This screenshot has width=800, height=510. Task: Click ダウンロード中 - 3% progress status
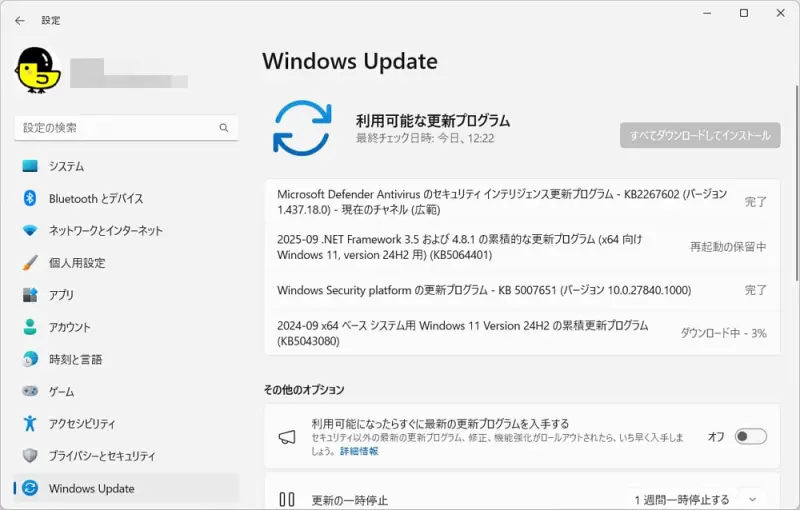(x=723, y=333)
